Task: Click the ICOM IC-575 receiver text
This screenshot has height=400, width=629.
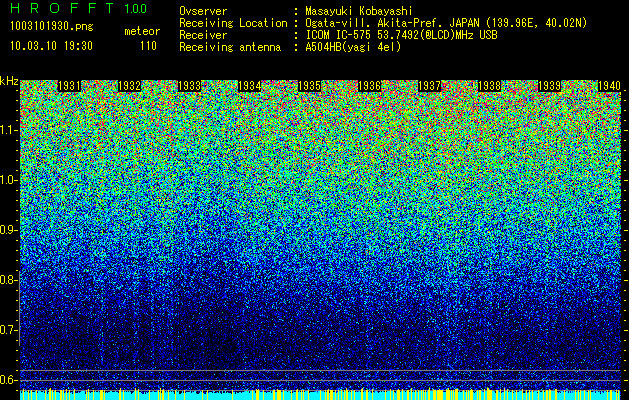Action: pos(401,35)
